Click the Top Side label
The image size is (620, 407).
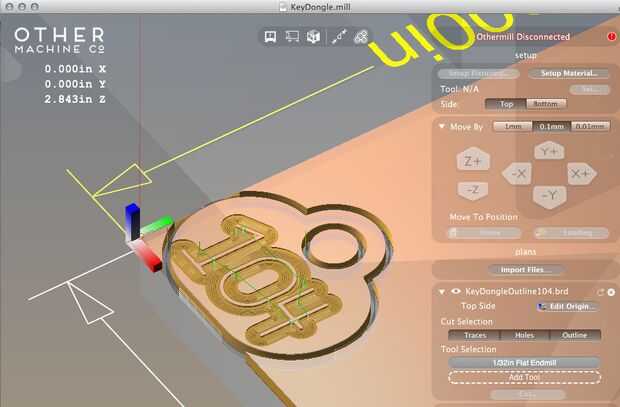[478, 306]
